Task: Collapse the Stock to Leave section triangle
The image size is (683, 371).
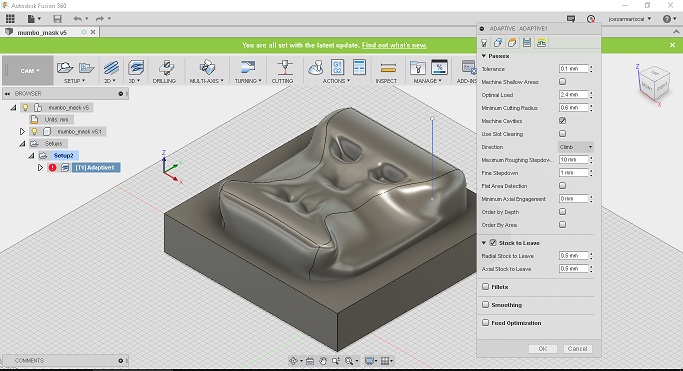Action: click(x=484, y=243)
